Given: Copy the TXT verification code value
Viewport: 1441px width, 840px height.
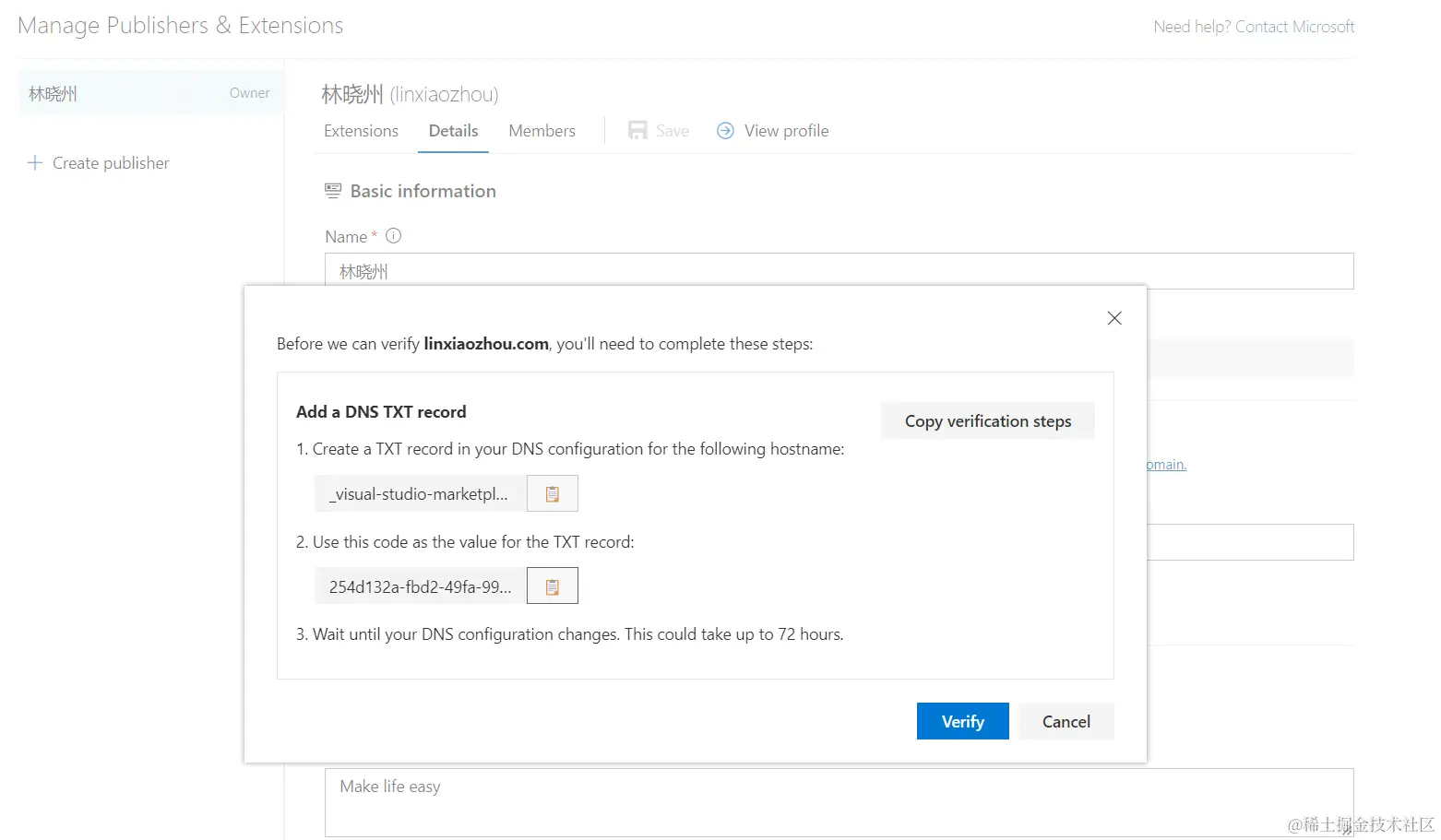Looking at the screenshot, I should pos(552,586).
